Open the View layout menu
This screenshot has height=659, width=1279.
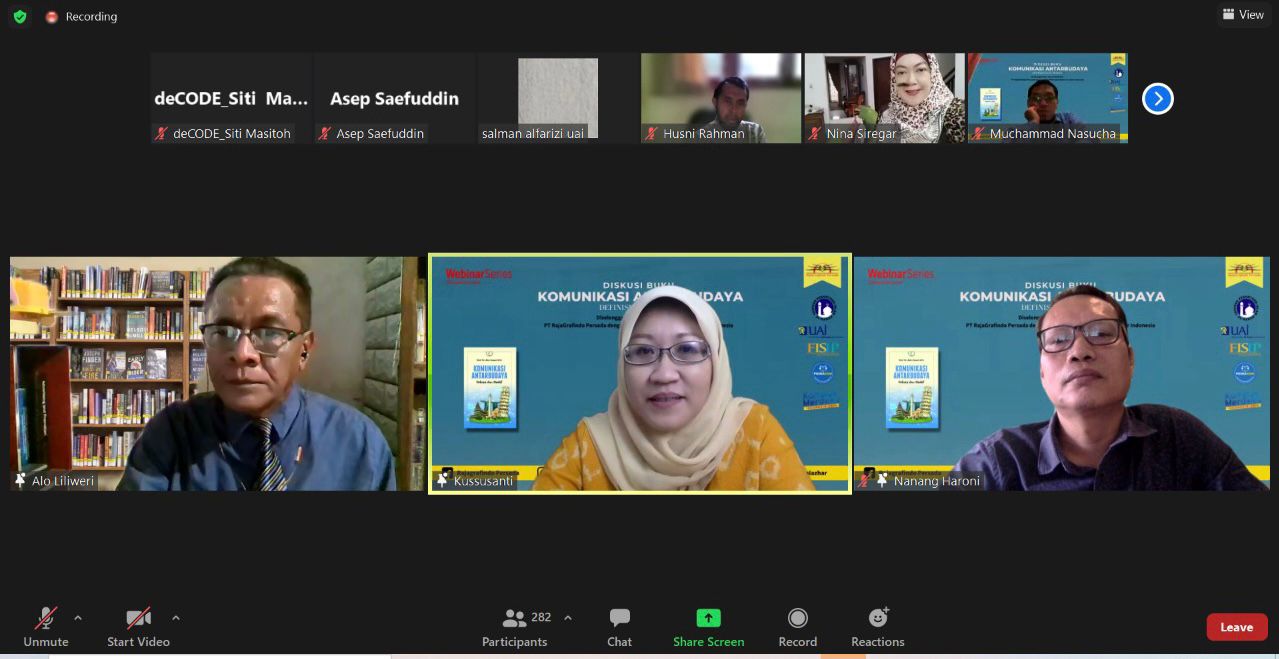tap(1242, 15)
